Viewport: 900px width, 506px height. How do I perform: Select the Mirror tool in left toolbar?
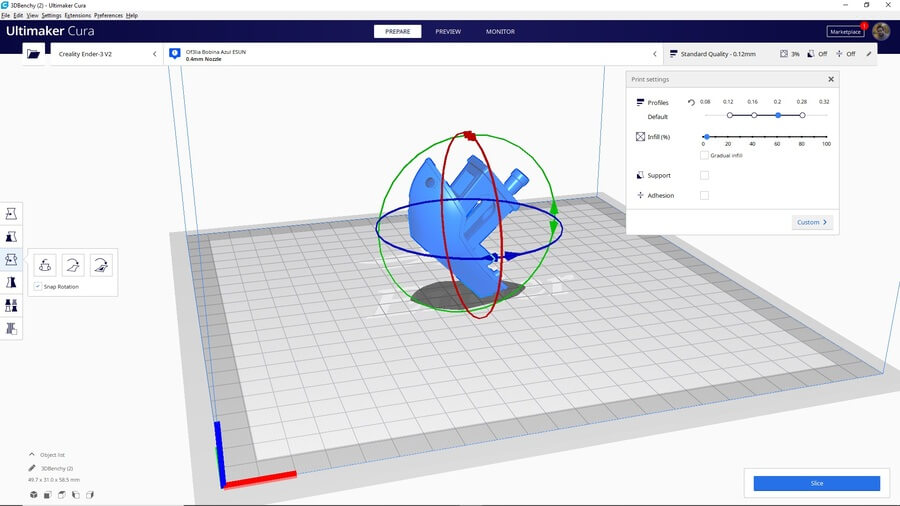click(x=11, y=282)
